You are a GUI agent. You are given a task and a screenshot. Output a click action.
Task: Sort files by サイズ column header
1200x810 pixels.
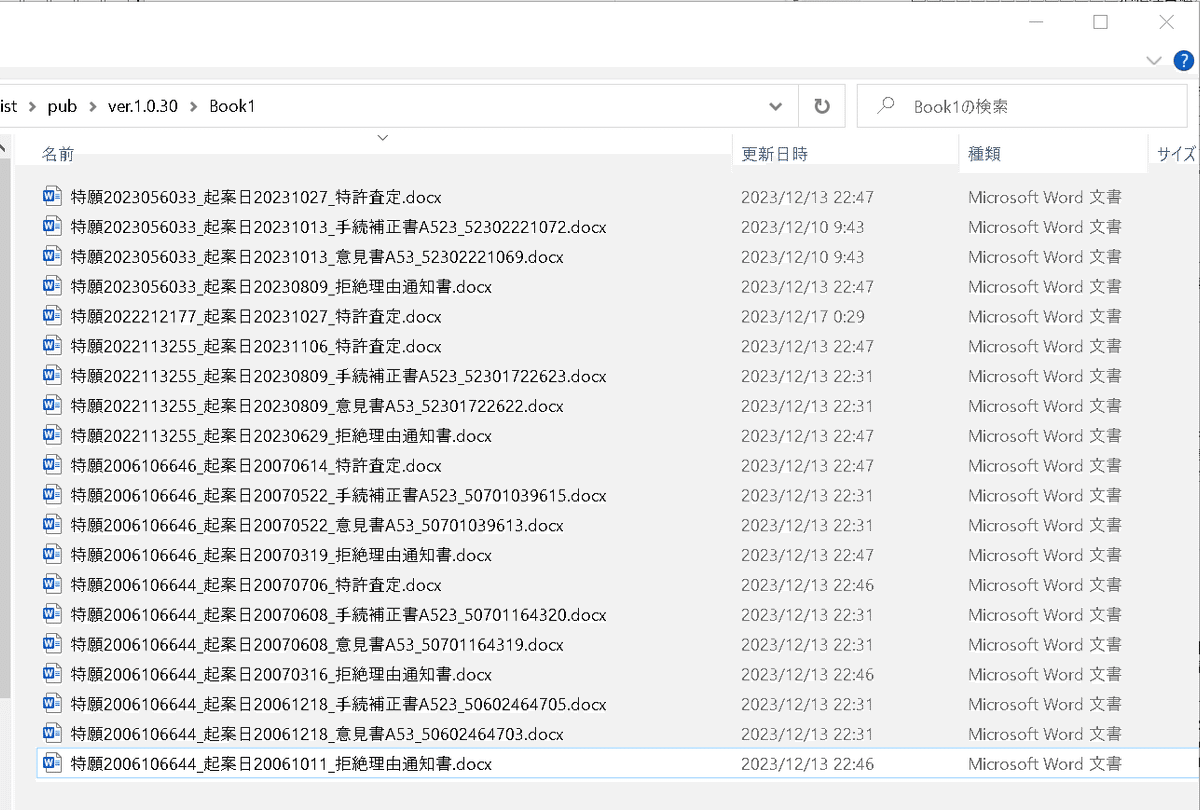tap(1177, 154)
